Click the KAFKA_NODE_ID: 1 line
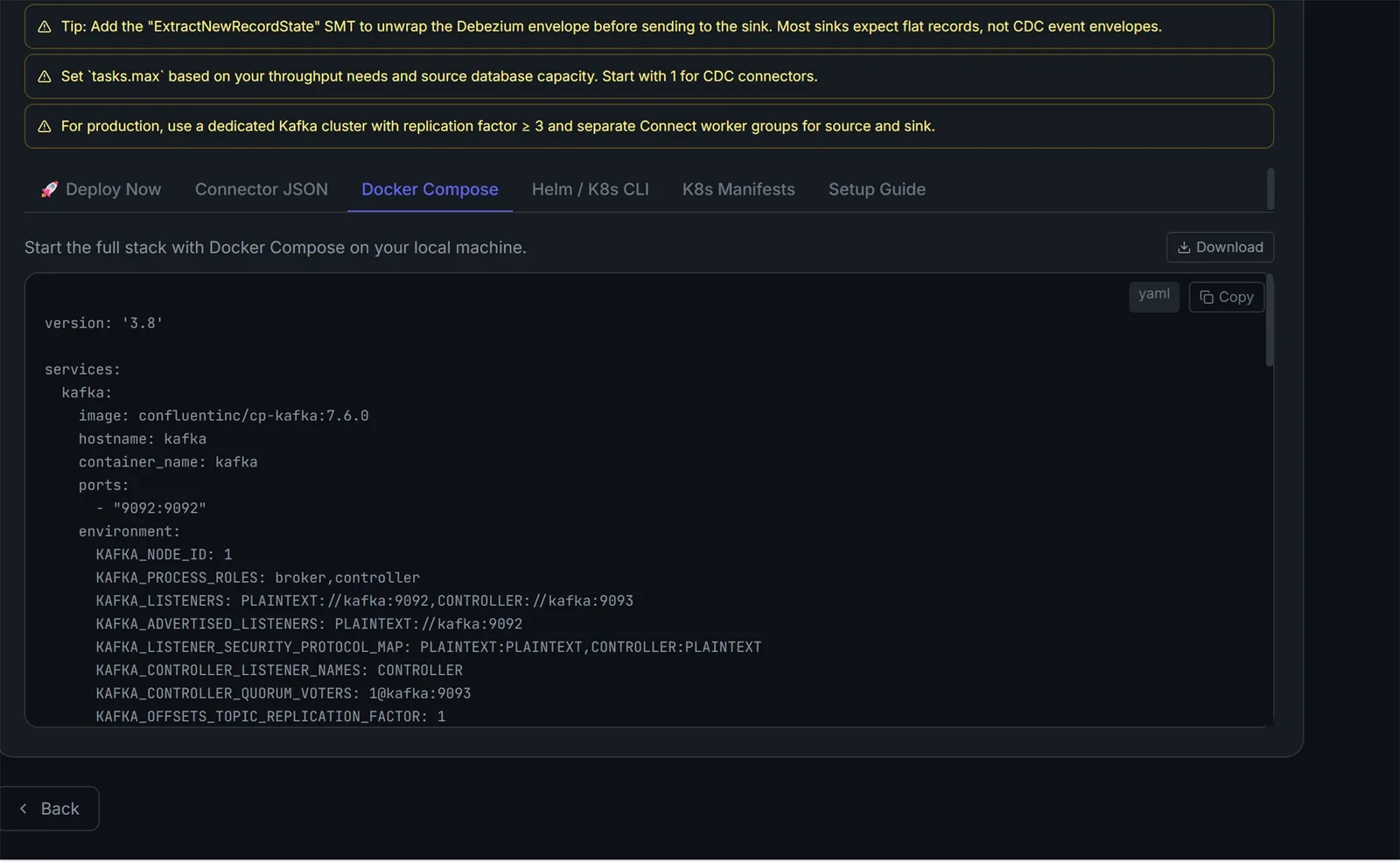The height and width of the screenshot is (863, 1400). click(164, 555)
